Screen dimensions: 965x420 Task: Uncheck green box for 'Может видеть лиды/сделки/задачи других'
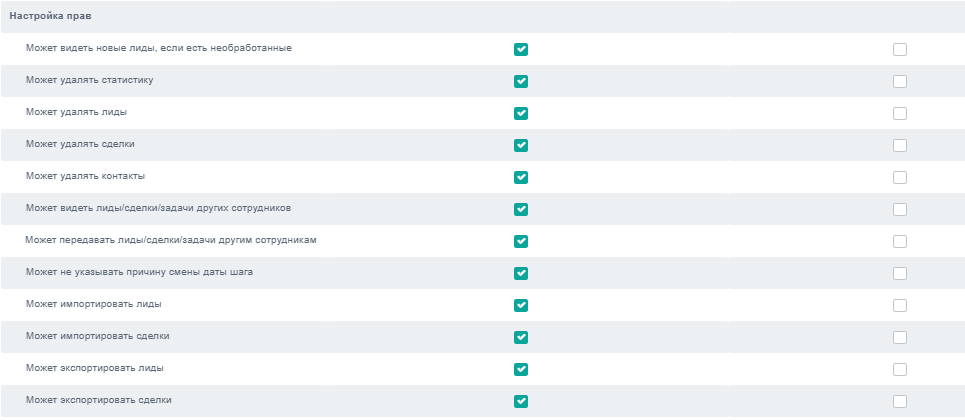521,209
